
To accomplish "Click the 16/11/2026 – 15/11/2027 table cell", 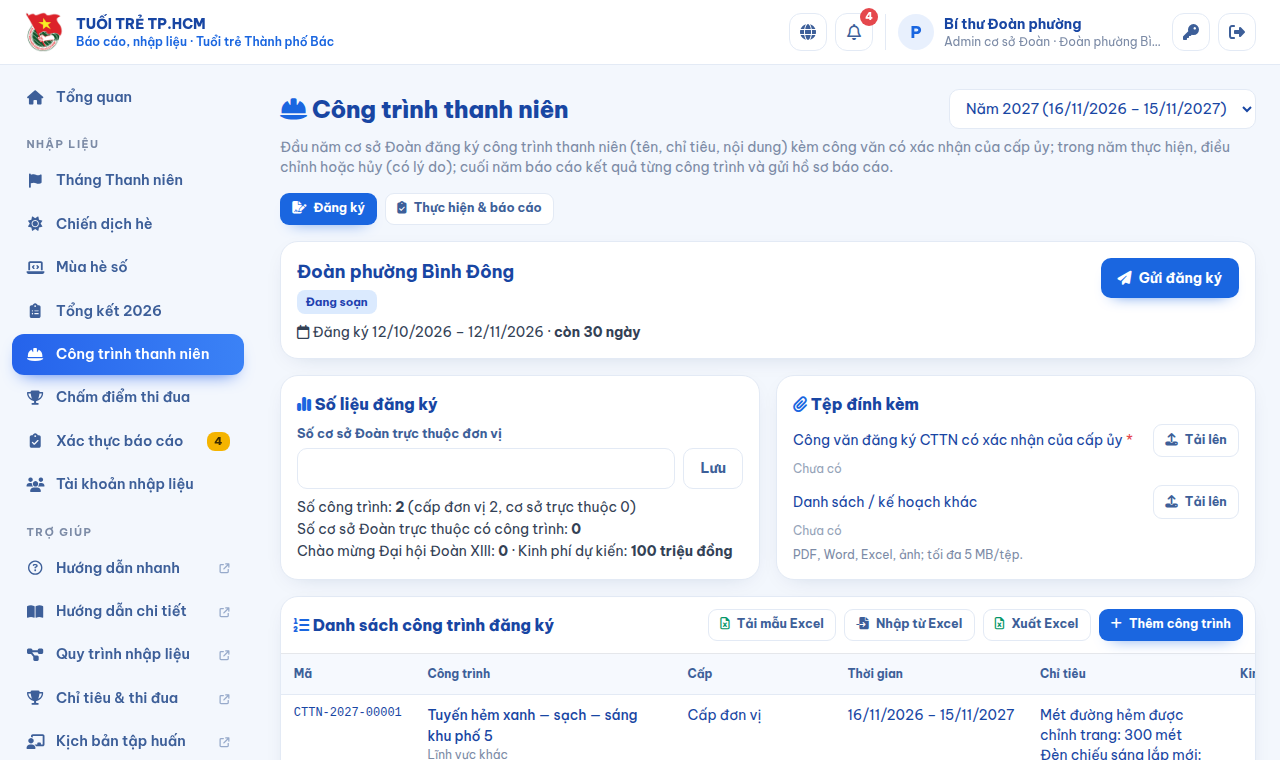I will click(931, 715).
